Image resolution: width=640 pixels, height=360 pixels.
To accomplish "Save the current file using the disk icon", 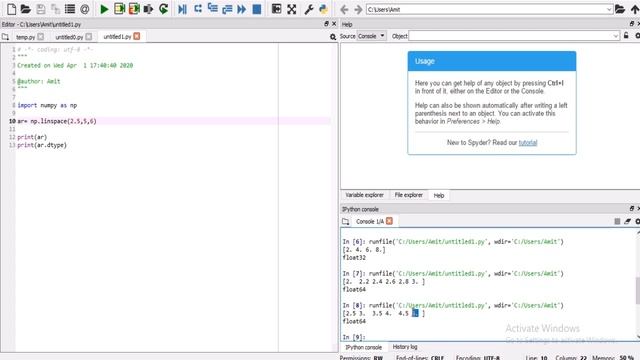I will click(x=41, y=9).
